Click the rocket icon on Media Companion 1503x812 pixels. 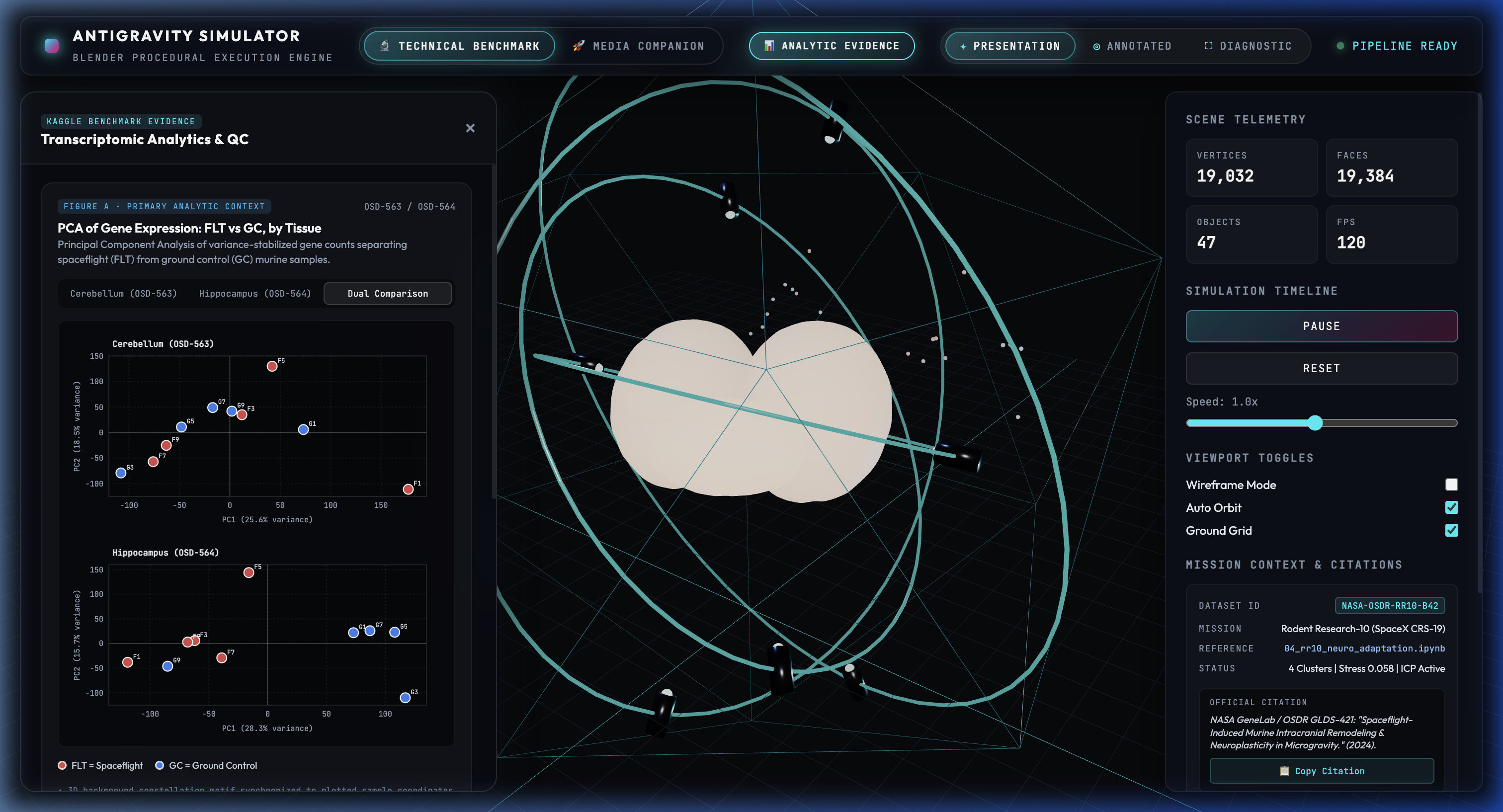pyautogui.click(x=578, y=46)
